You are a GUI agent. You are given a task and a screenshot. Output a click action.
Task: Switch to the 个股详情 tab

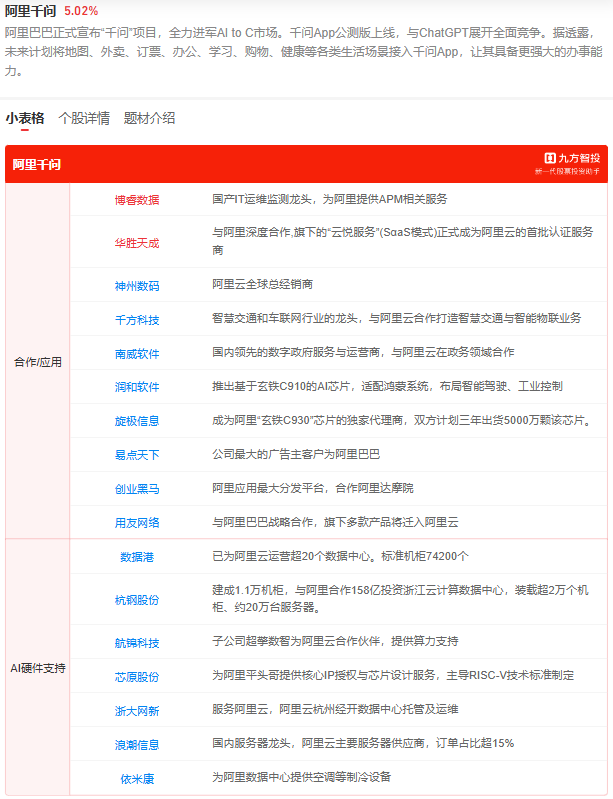pyautogui.click(x=84, y=118)
